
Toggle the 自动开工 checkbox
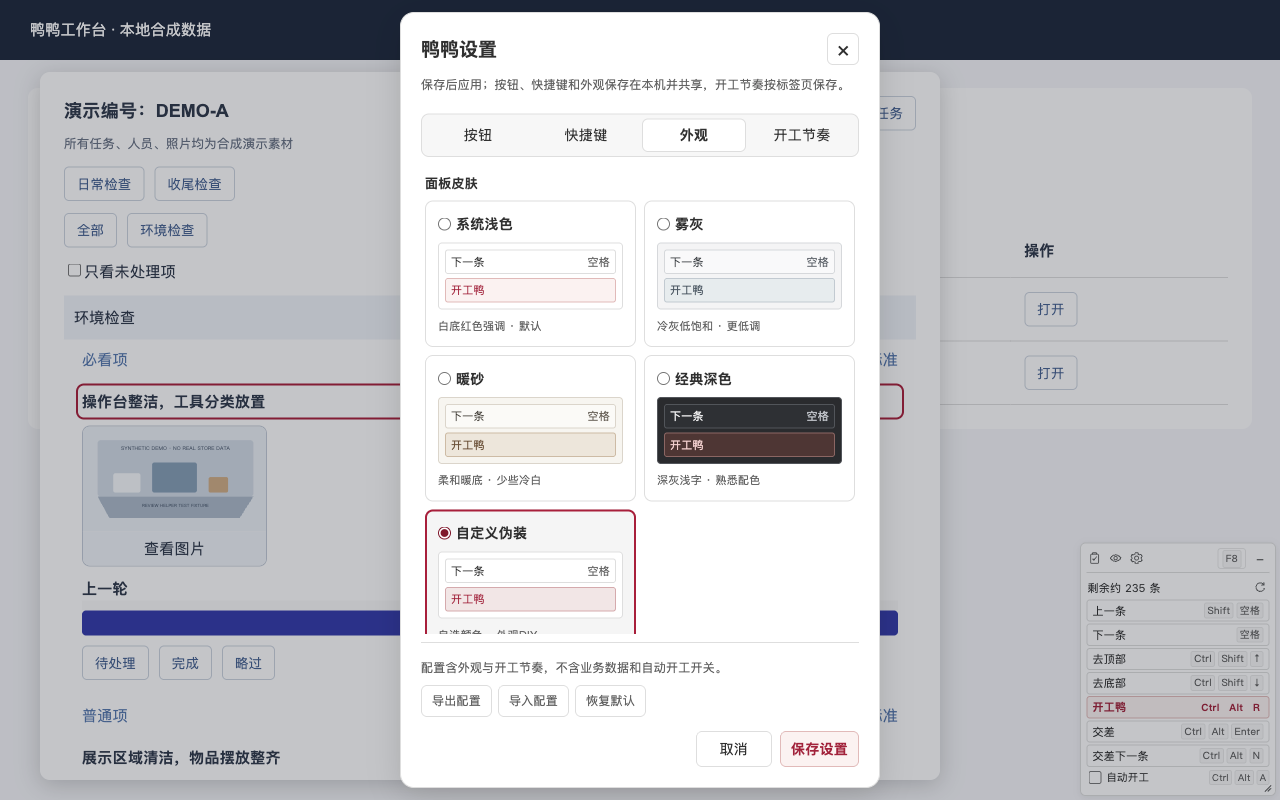click(x=1095, y=778)
